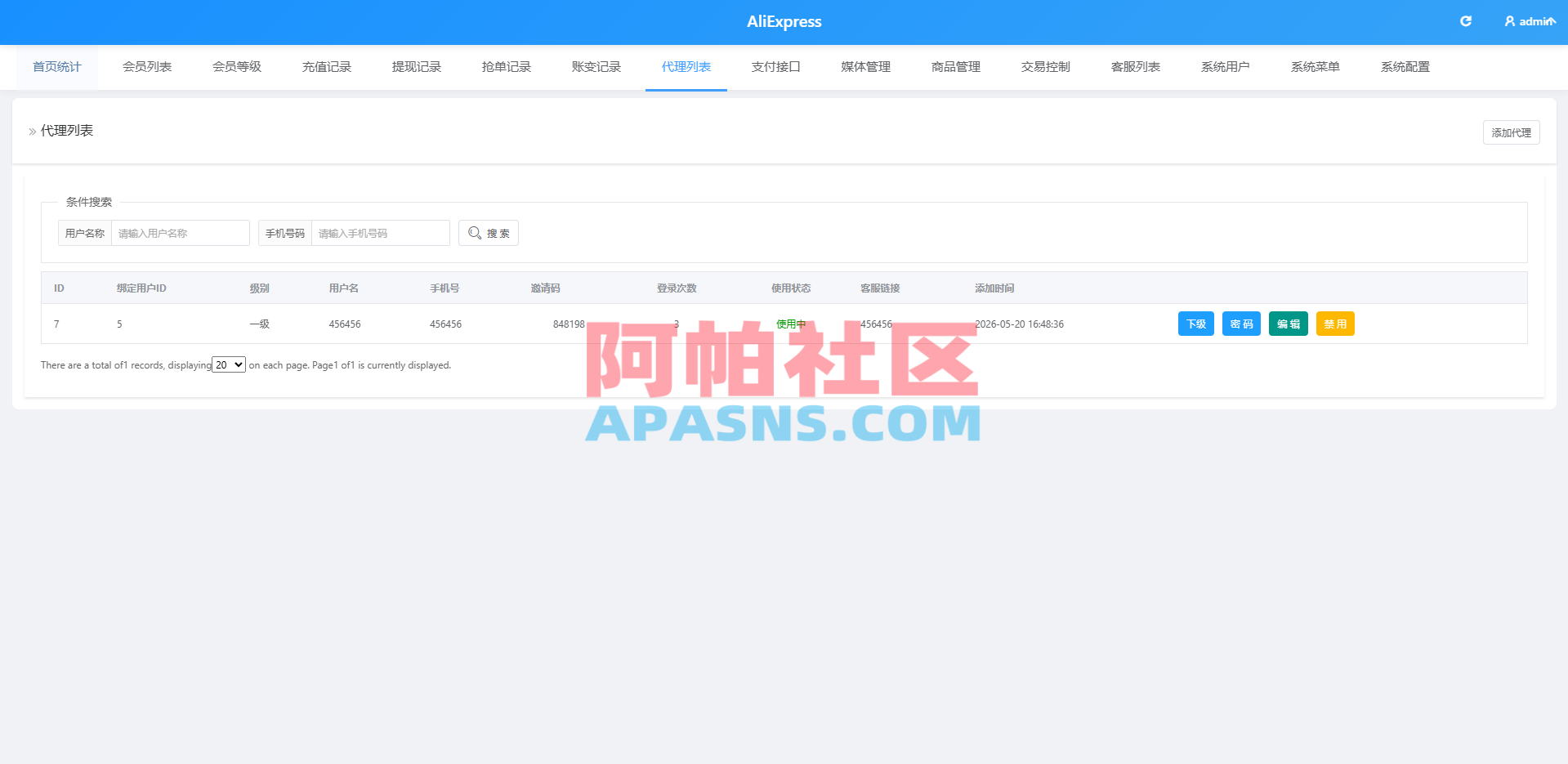Viewport: 1568px width, 764px height.
Task: Click the AliExpress title in header
Action: click(784, 22)
